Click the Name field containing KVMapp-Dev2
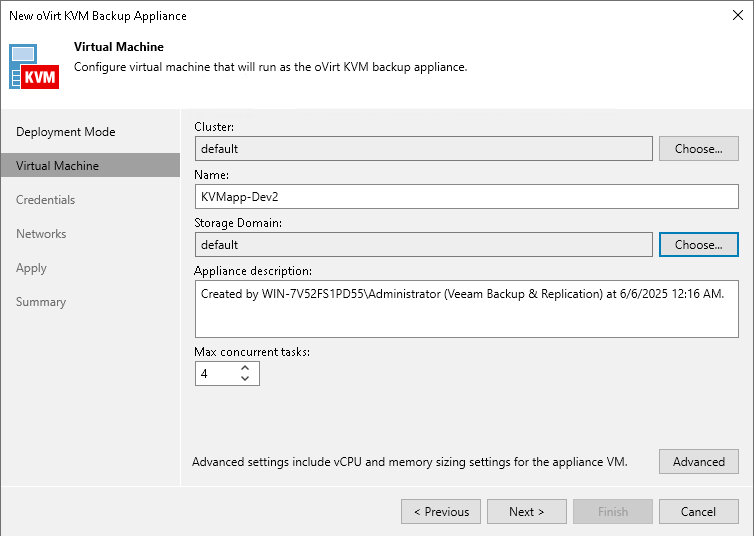The image size is (755, 536). [466, 197]
